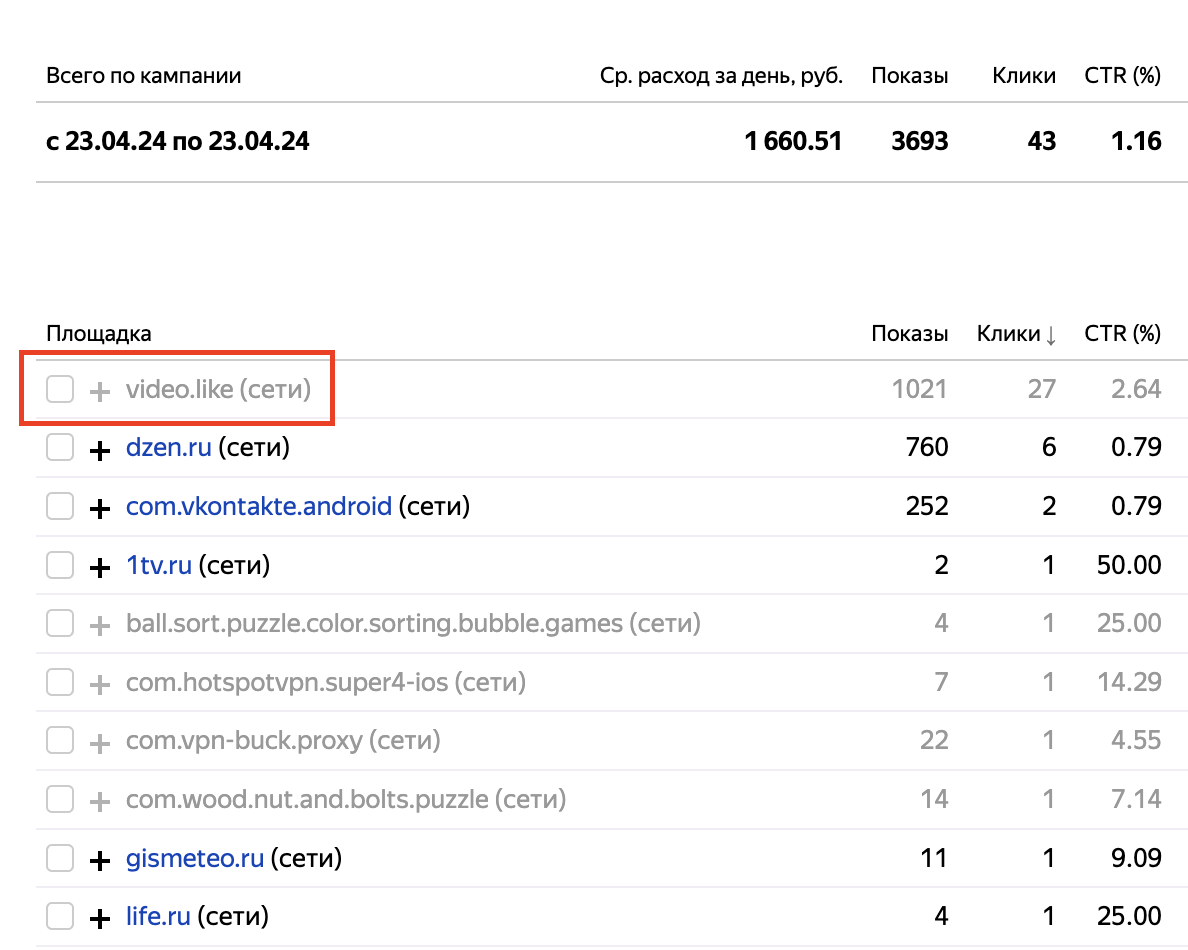Screen dimensions: 1188x950
Task: Click the plus icon beside com.hotspotvpn.super4-ios
Action: pos(99,685)
